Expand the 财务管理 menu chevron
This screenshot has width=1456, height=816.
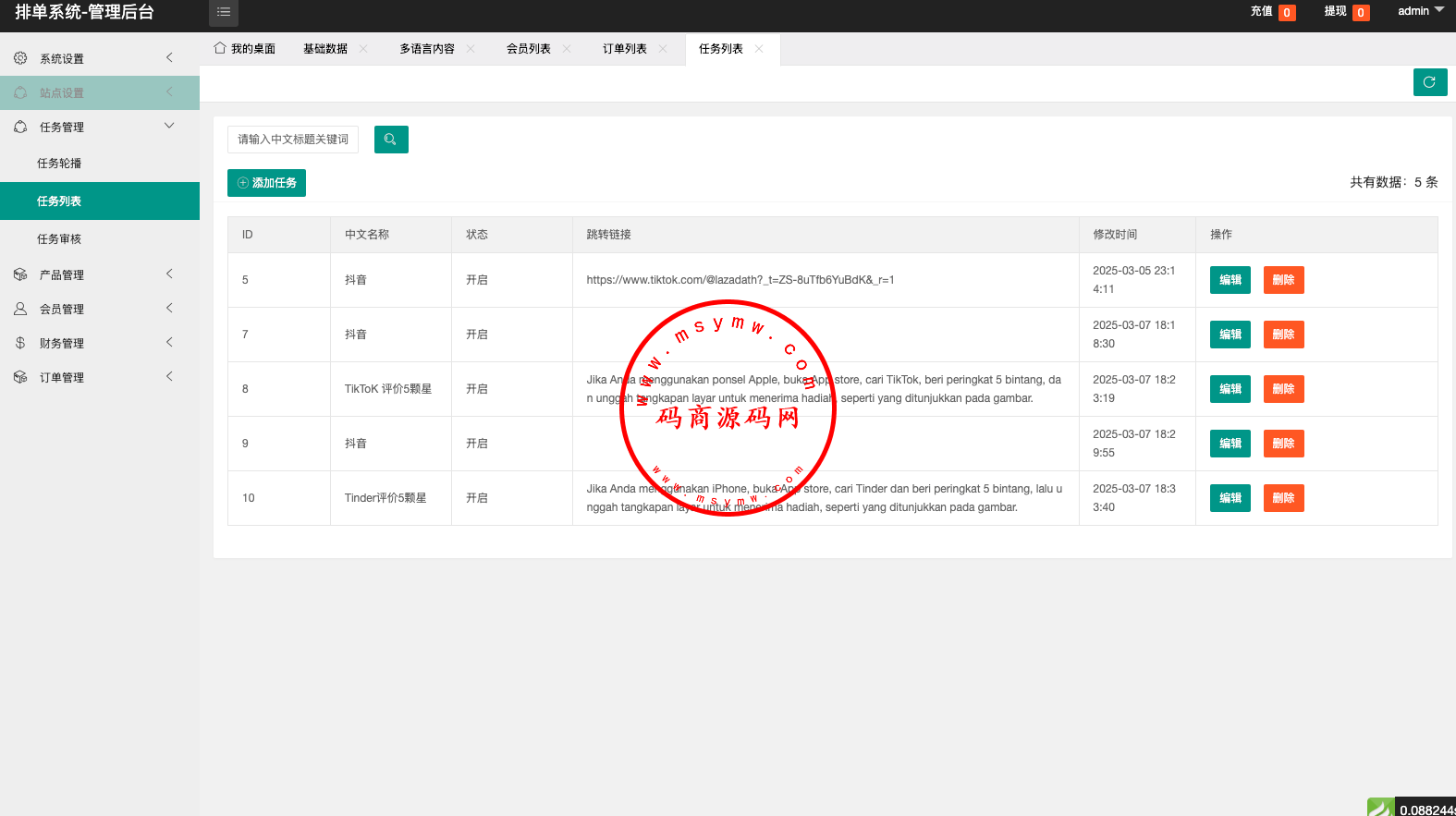(169, 342)
